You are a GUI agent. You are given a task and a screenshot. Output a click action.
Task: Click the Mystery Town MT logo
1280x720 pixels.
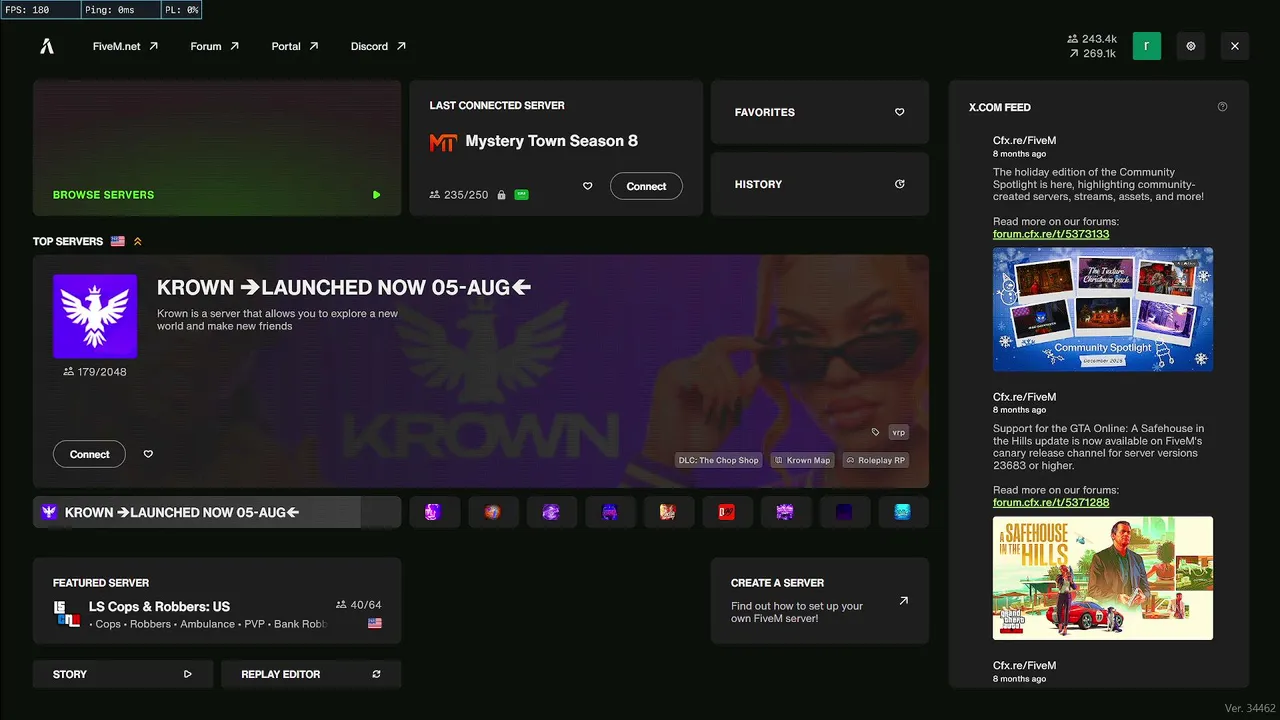click(443, 142)
